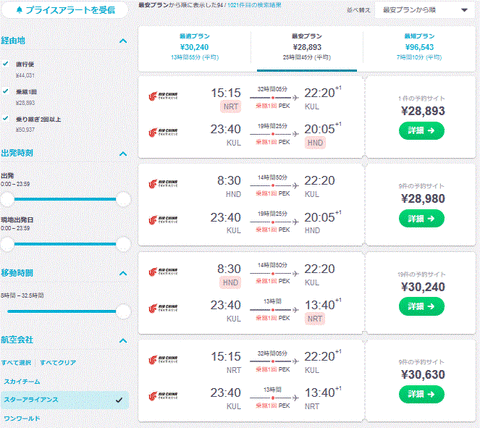Image resolution: width=480 pixels, height=428 pixels.
Task: Click the 移動時間 duration slider handle
Action: coord(123,311)
